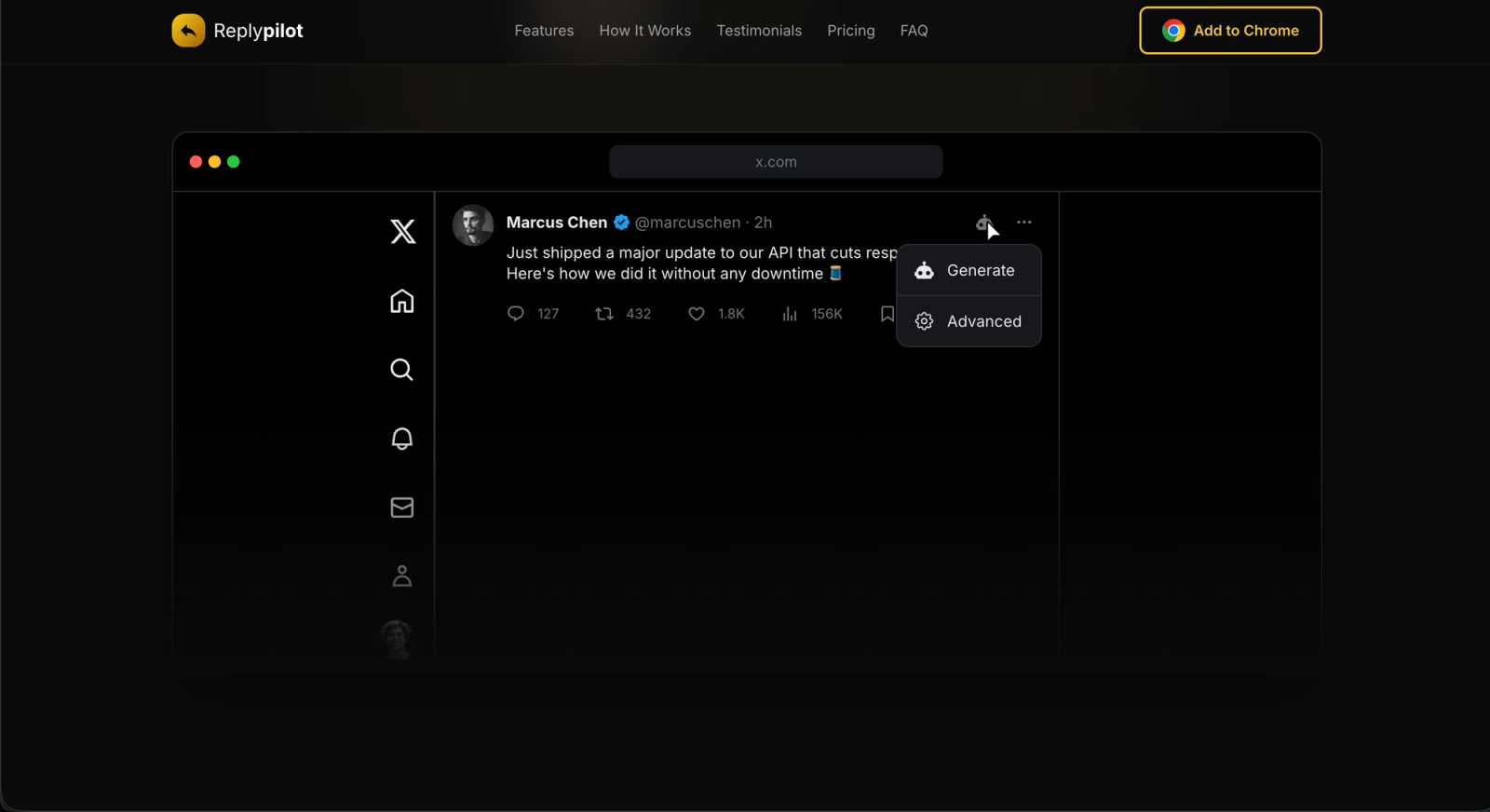Open the Profile person icon
The width and height of the screenshot is (1490, 812).
402,576
